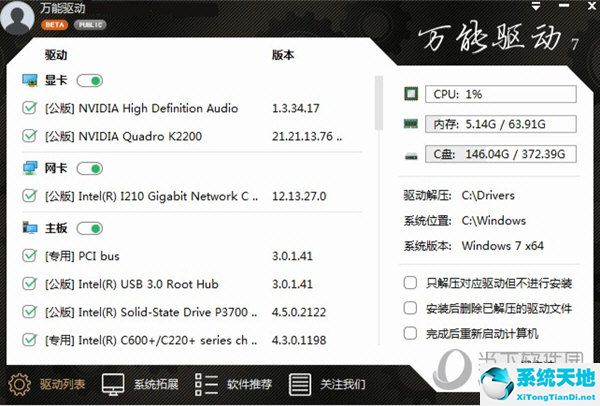Click the 网卡 group label
The width and height of the screenshot is (600, 406).
[56, 168]
